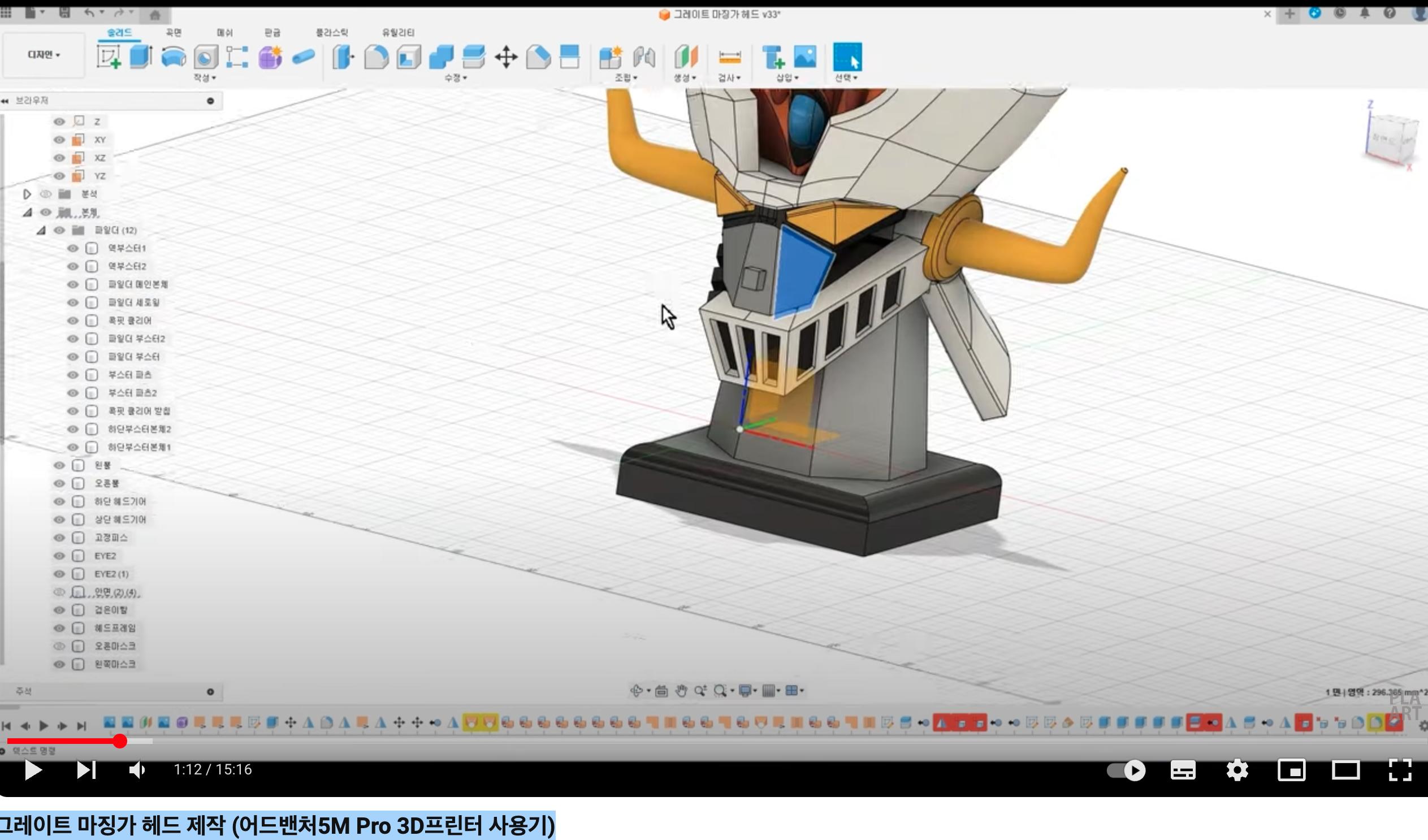This screenshot has height=840, width=1428.
Task: Play the YouTube video
Action: (33, 770)
